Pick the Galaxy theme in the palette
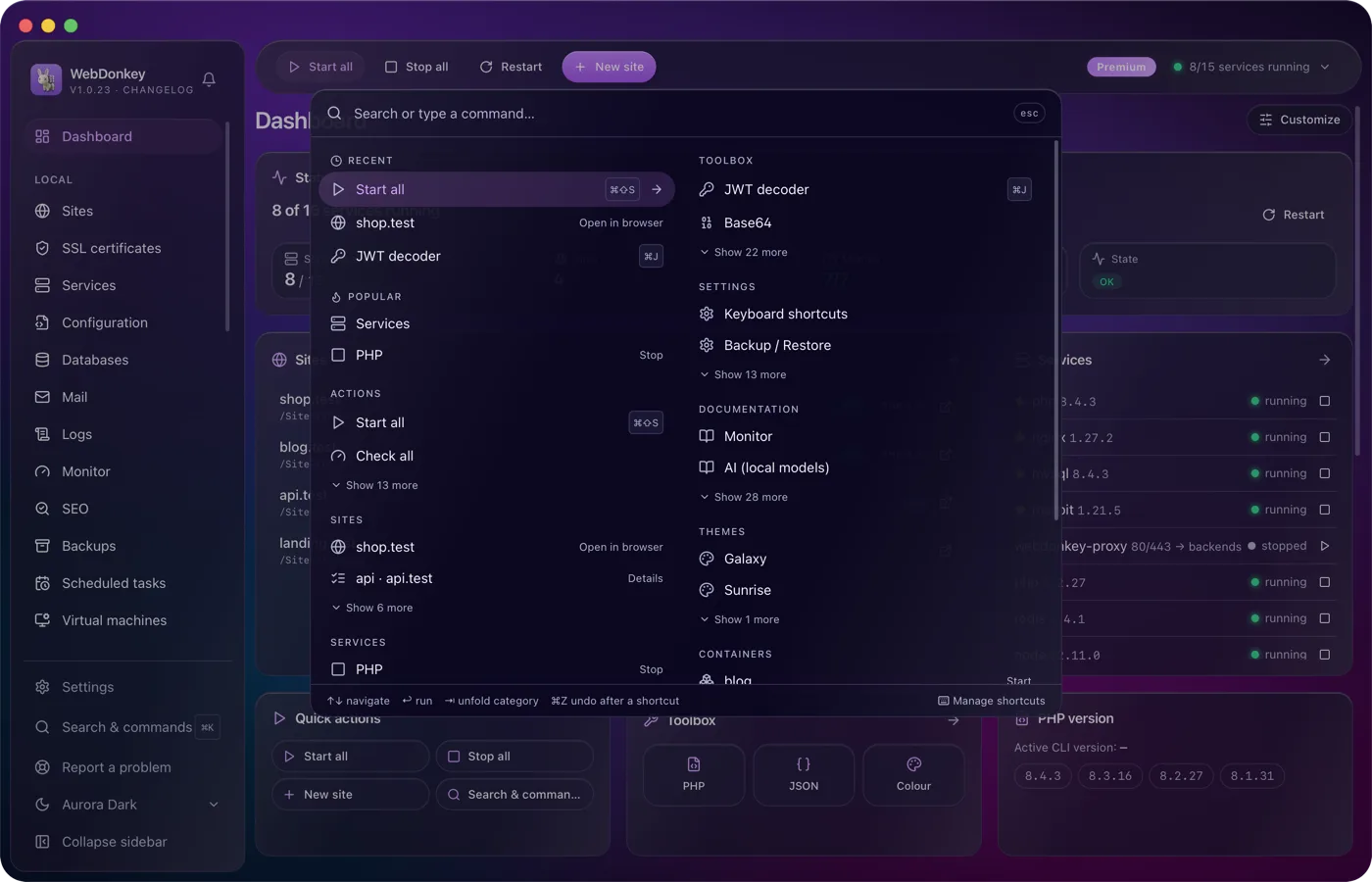Viewport: 1372px width, 882px height. (x=865, y=559)
